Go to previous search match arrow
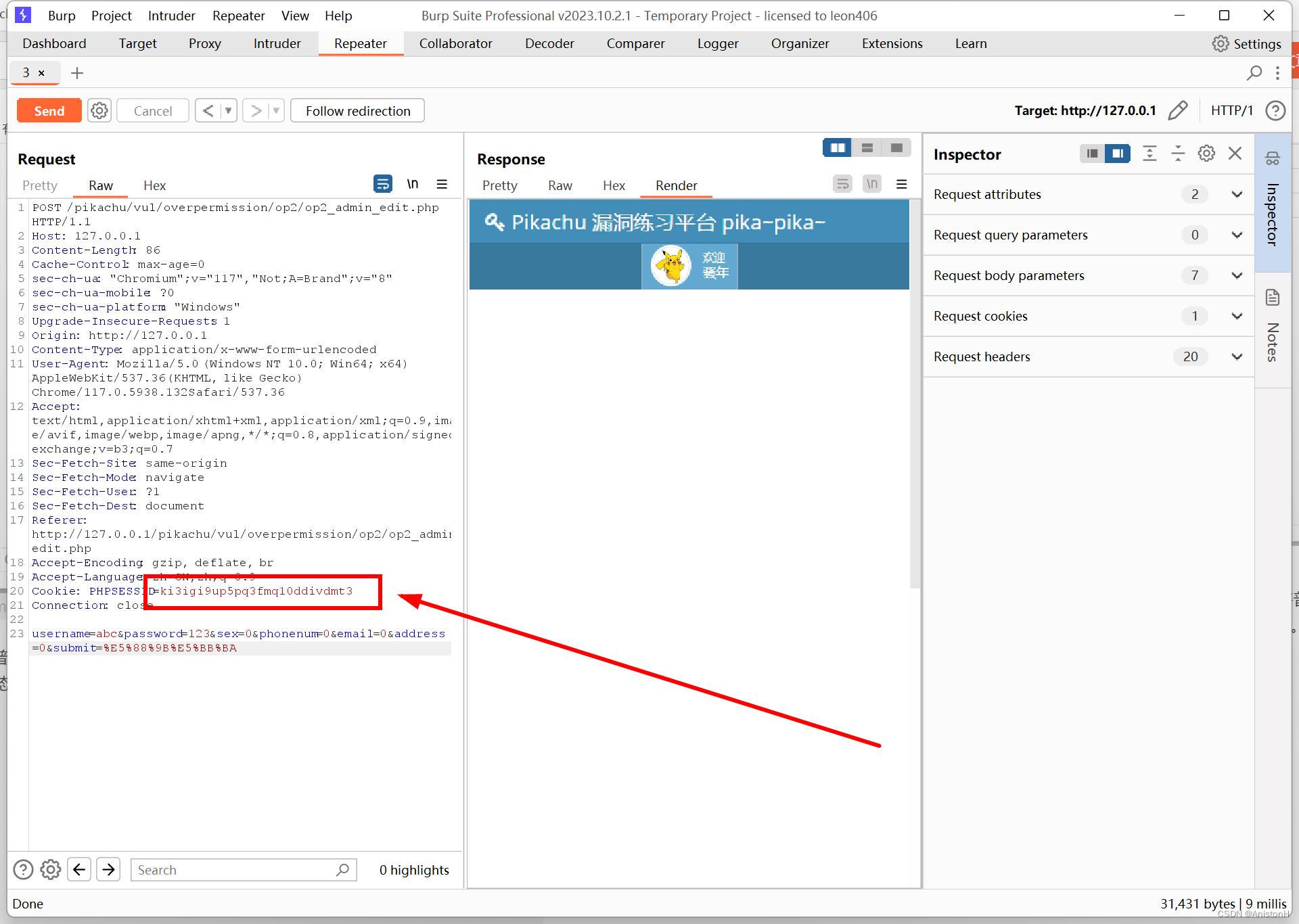 pyautogui.click(x=79, y=869)
